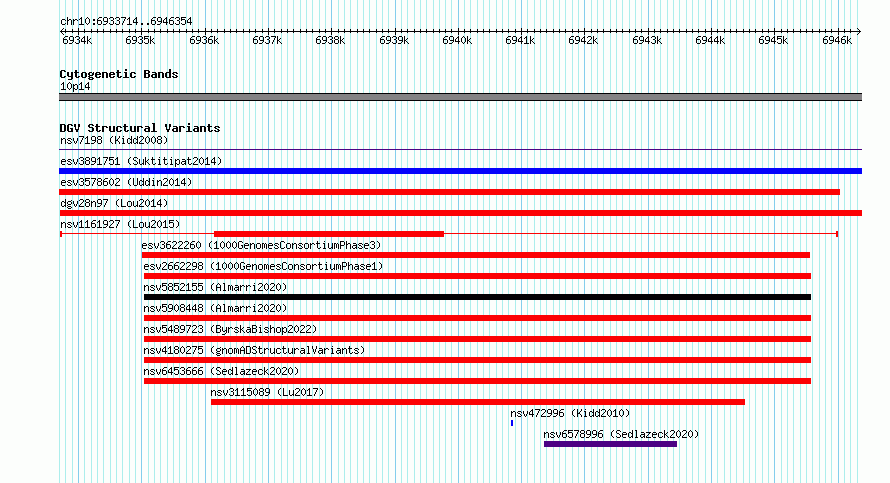Image resolution: width=890 pixels, height=483 pixels.
Task: Click the red dgv28n97 variant bar
Action: coord(460,213)
